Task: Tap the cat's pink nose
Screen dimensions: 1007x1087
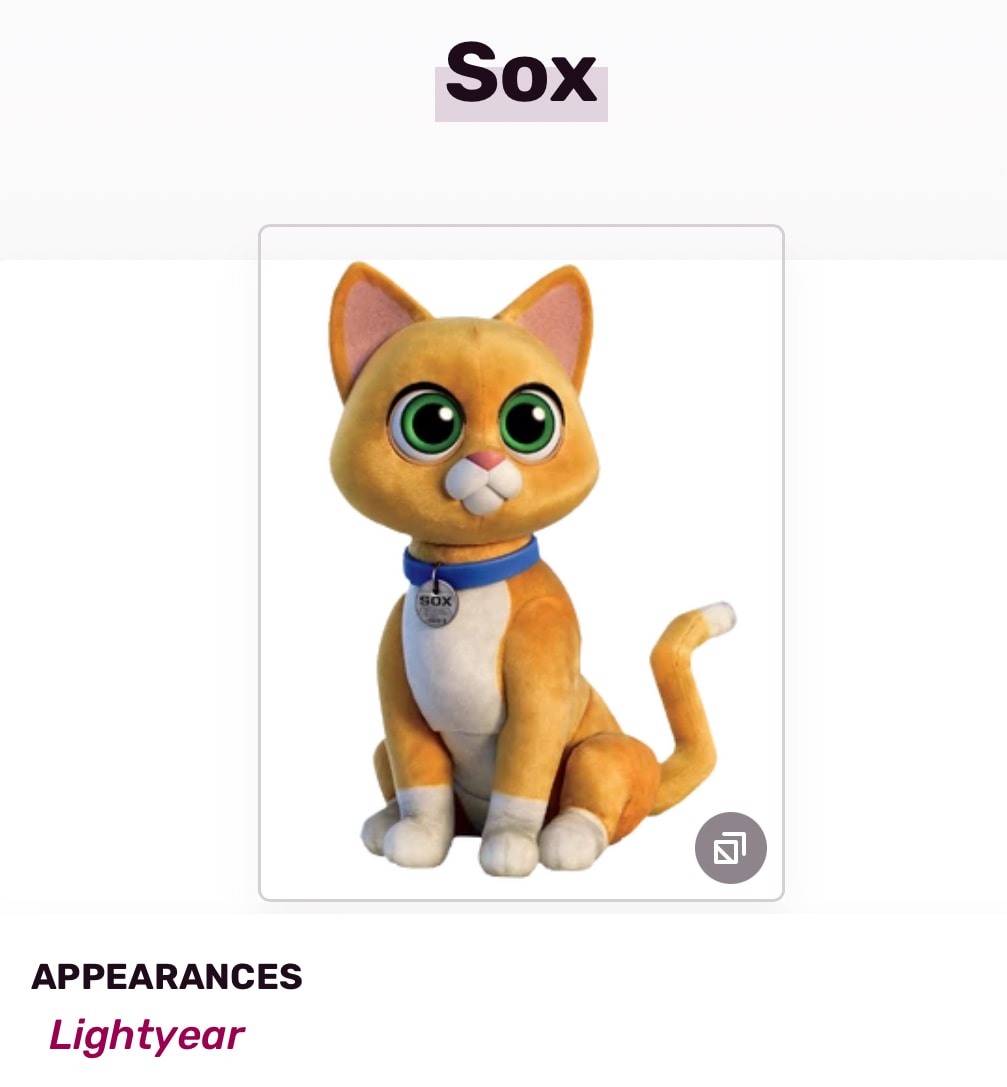Action: point(487,461)
